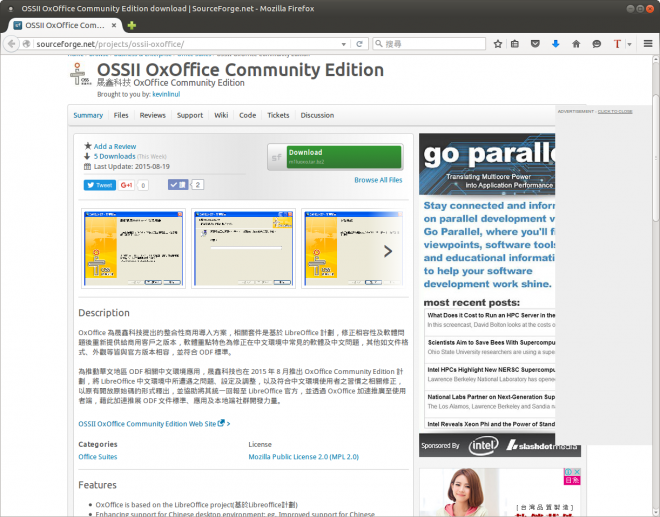Screen dimensions: 660x517
Task: Show next screenshot with right chevron
Action: point(388,251)
